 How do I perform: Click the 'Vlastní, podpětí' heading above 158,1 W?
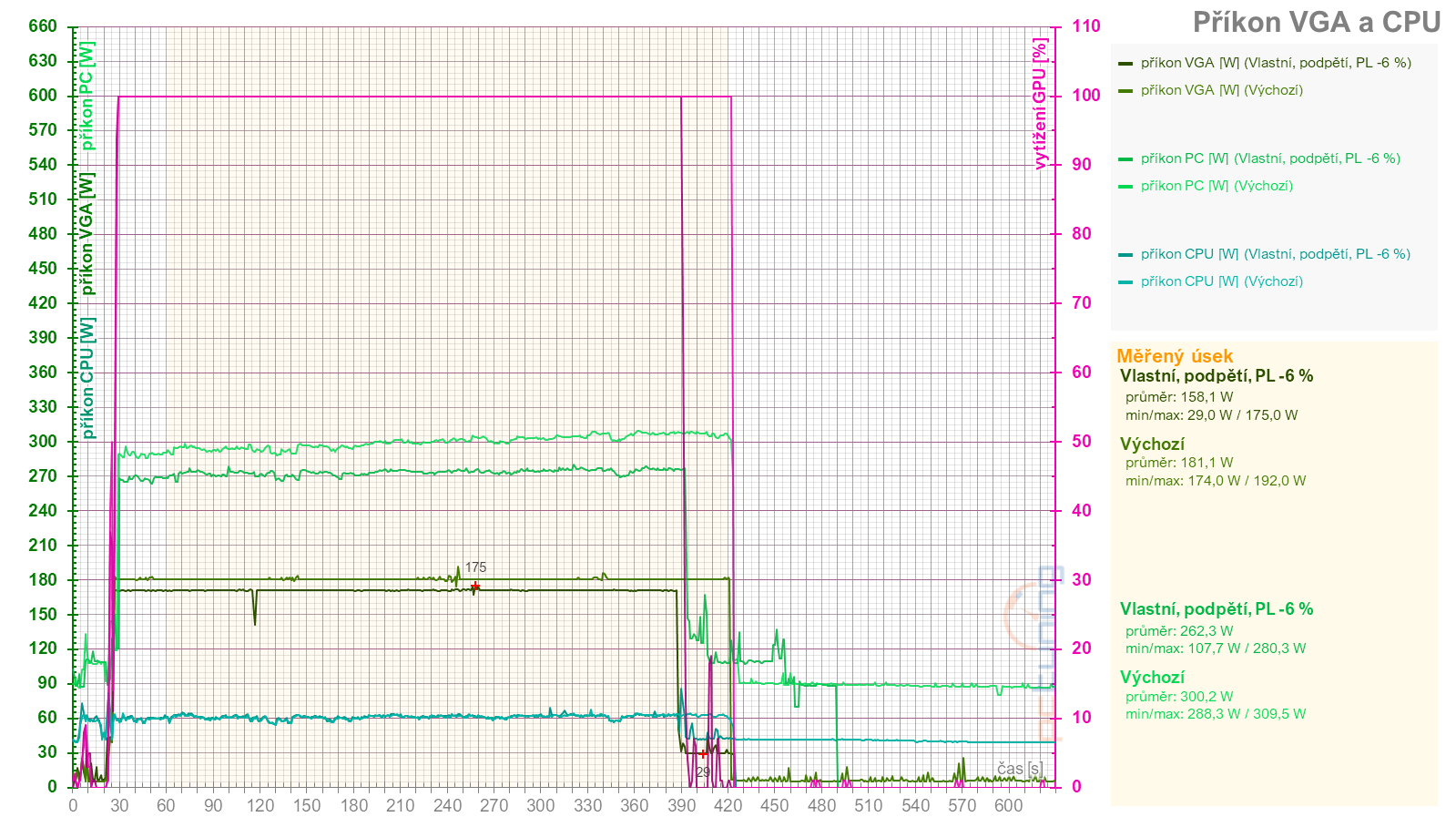point(1217,376)
